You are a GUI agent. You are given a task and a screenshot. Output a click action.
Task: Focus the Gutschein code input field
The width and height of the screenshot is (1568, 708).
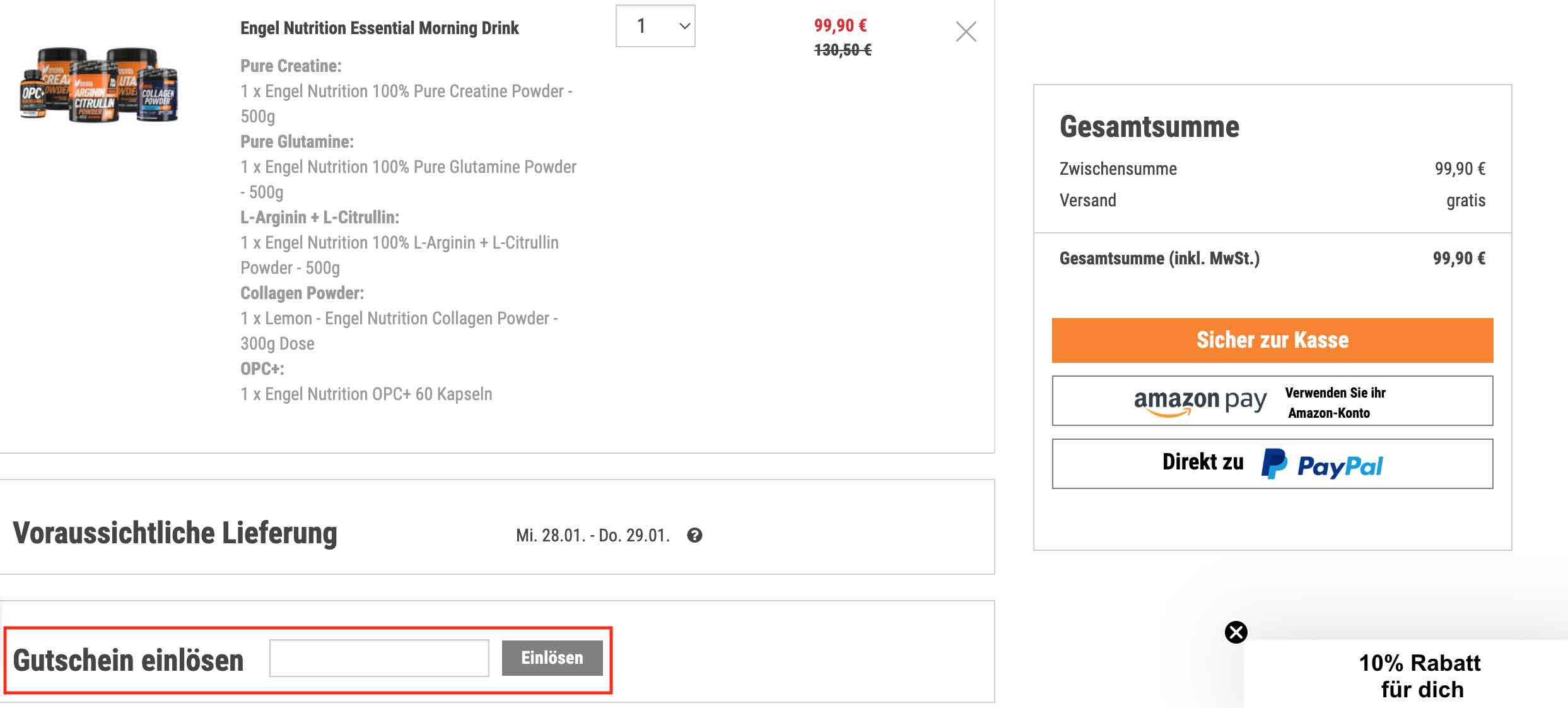click(379, 658)
